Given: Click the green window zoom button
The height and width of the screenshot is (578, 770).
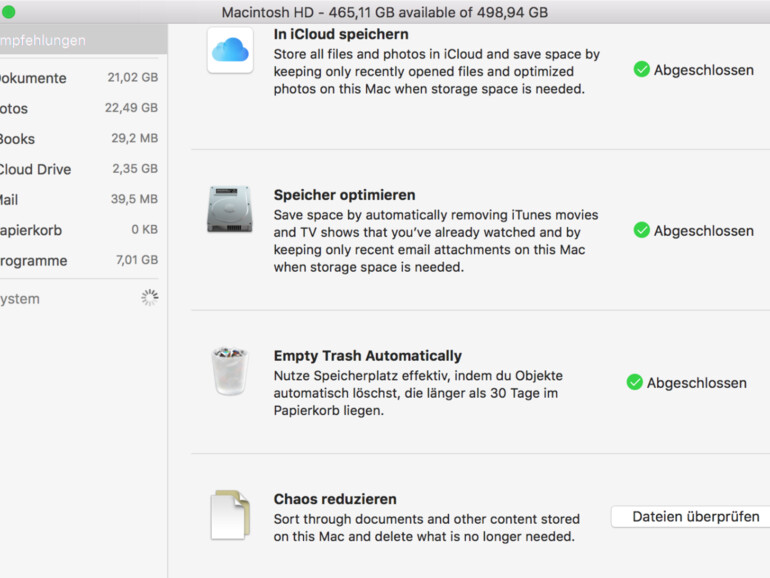Looking at the screenshot, I should point(8,12).
